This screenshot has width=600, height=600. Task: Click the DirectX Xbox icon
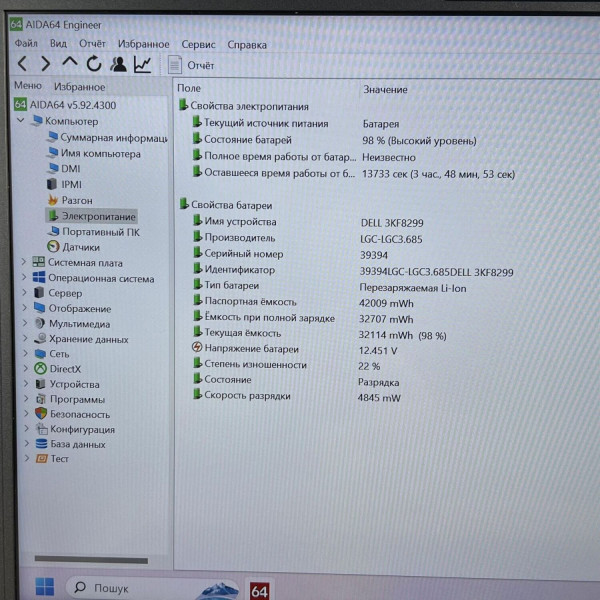pyautogui.click(x=40, y=369)
